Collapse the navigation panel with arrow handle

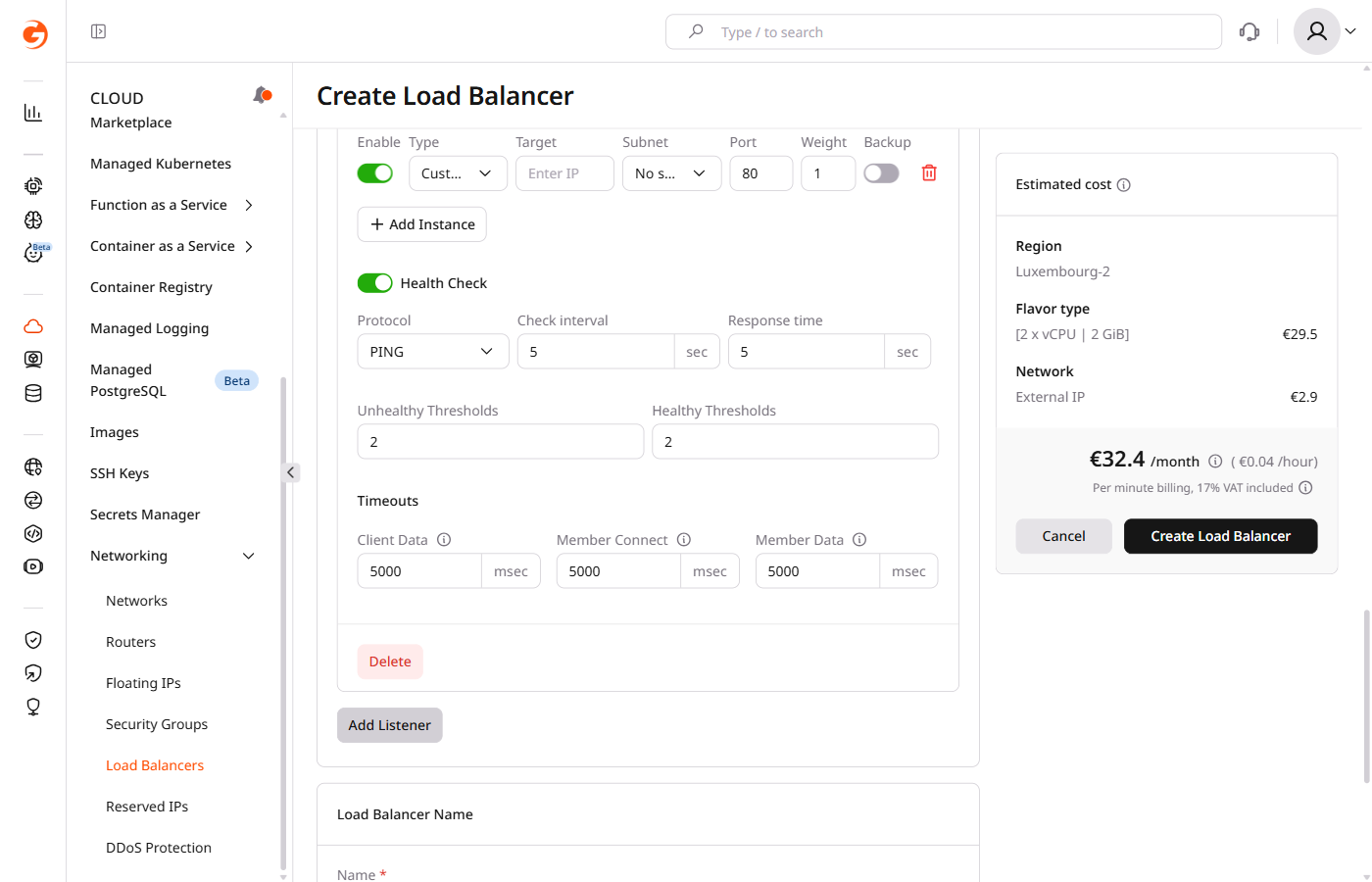coord(290,472)
